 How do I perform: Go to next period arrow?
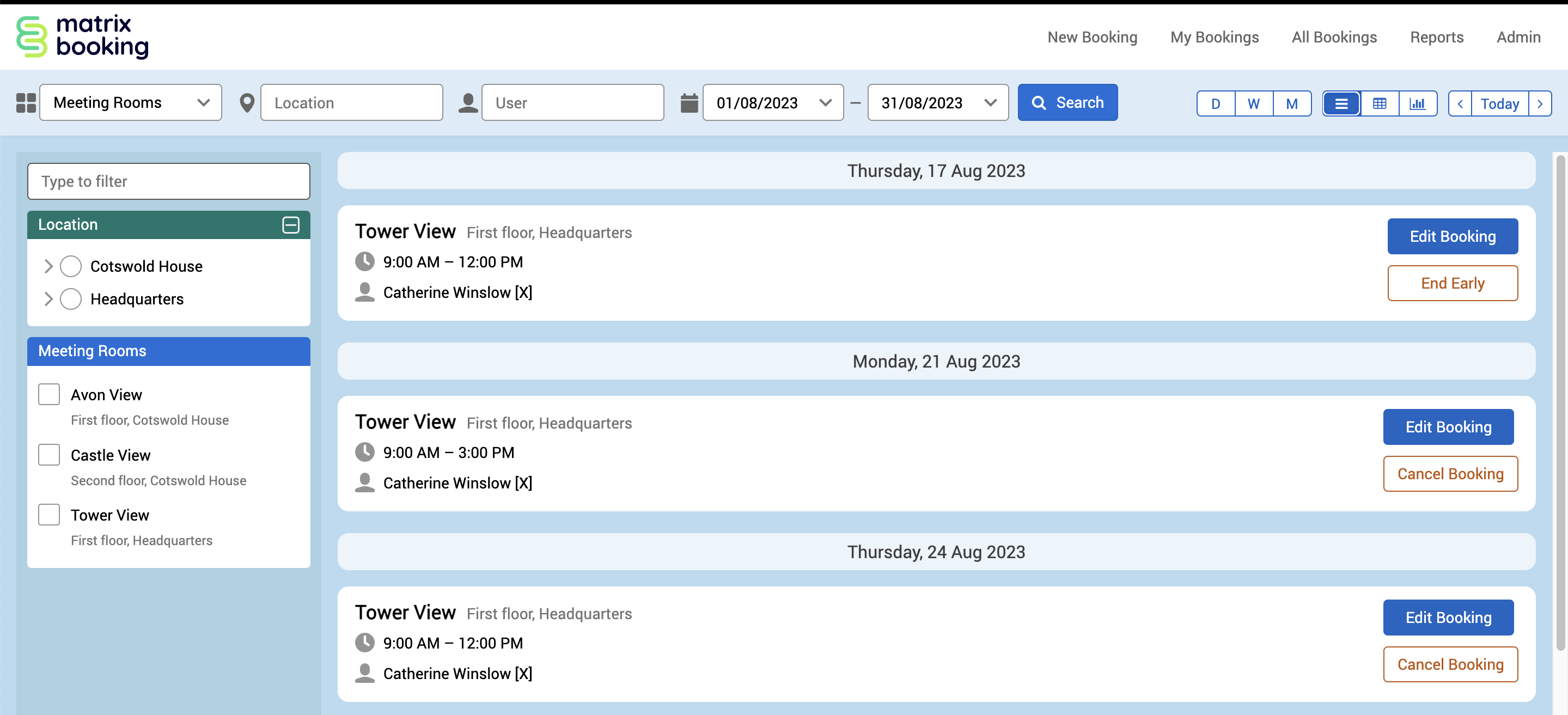pyautogui.click(x=1540, y=103)
